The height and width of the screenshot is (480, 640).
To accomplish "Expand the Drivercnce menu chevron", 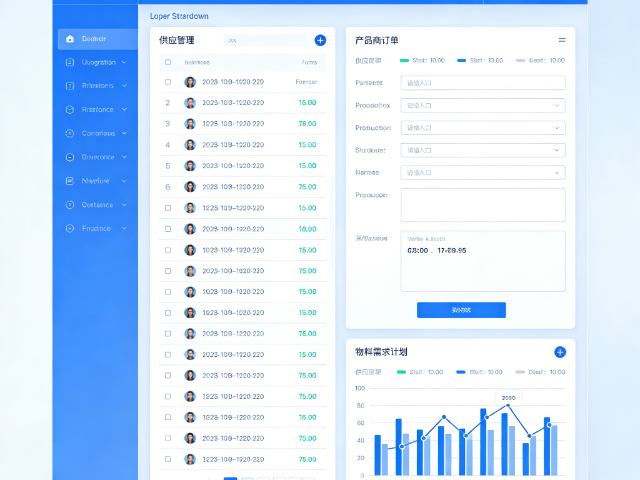I will pyautogui.click(x=124, y=157).
